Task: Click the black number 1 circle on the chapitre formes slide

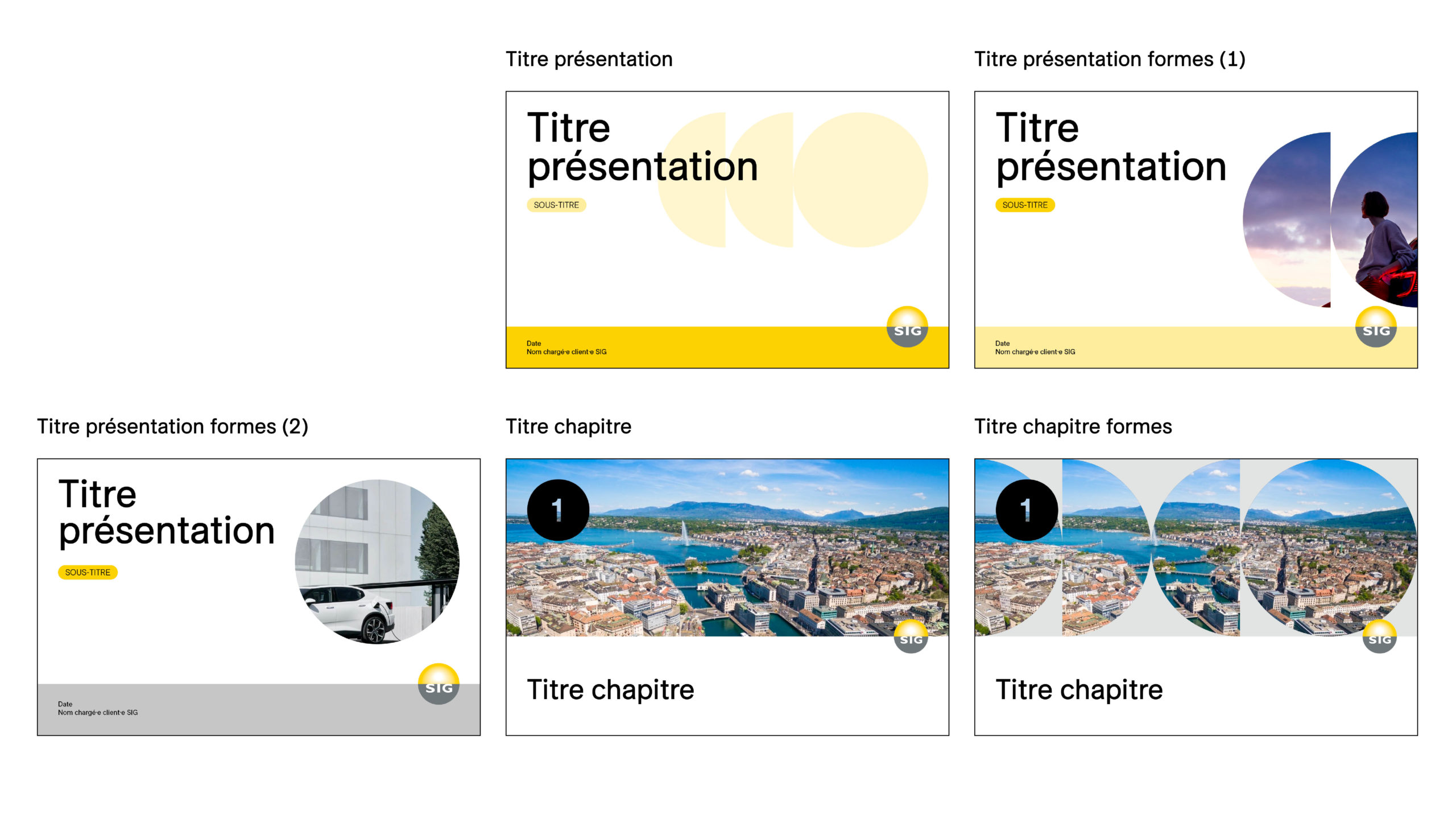Action: [1027, 510]
